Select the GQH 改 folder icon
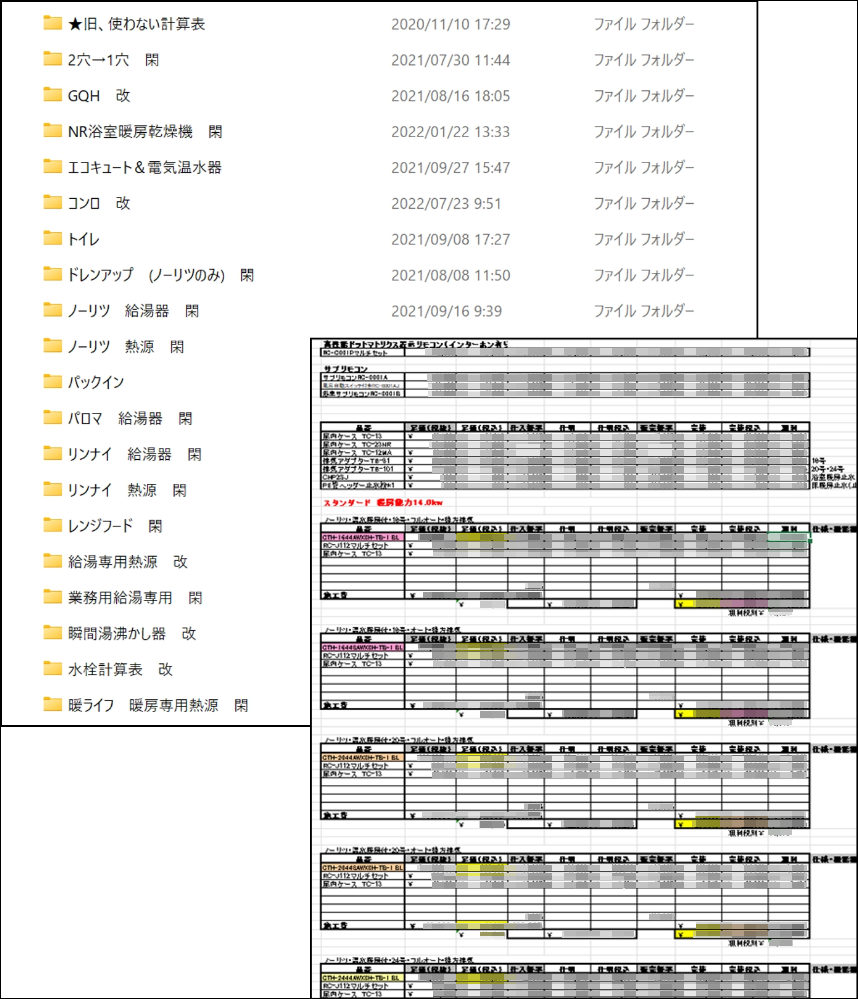Viewport: 858px width, 999px height. pyautogui.click(x=52, y=95)
